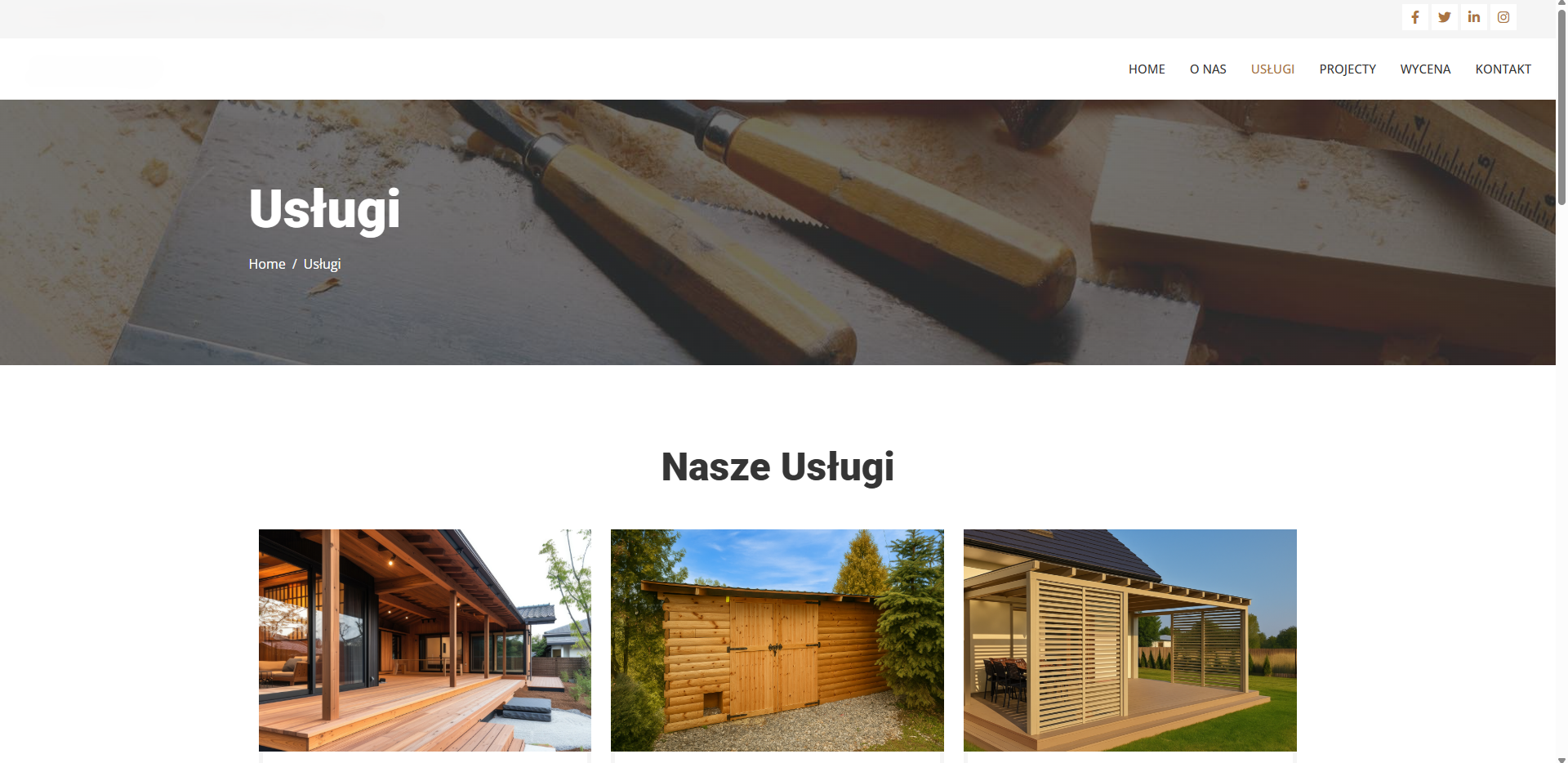The width and height of the screenshot is (1568, 763).
Task: Click the Nasze Usługi section heading
Action: [x=777, y=467]
